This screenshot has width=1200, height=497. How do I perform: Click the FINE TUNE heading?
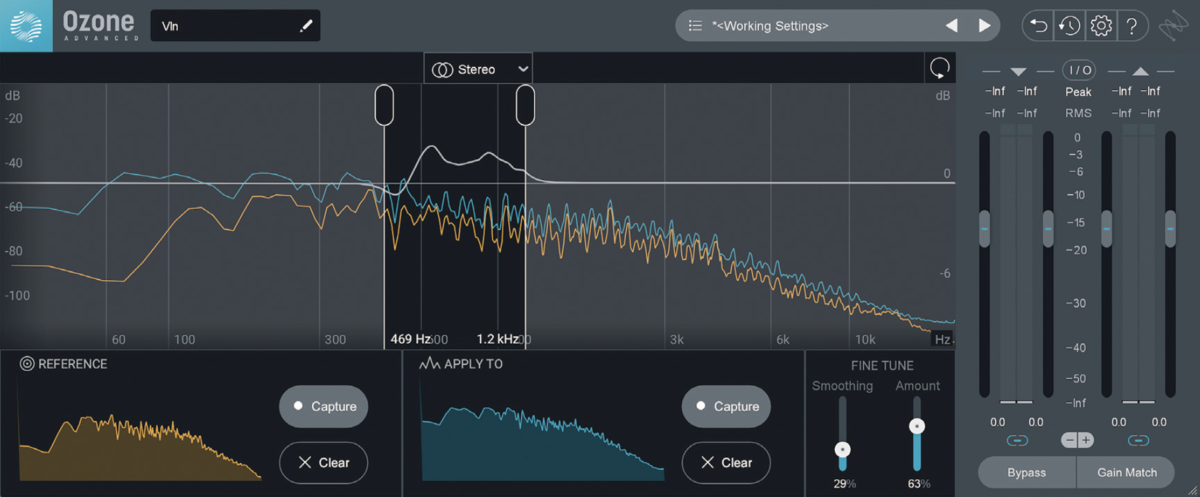(x=881, y=366)
